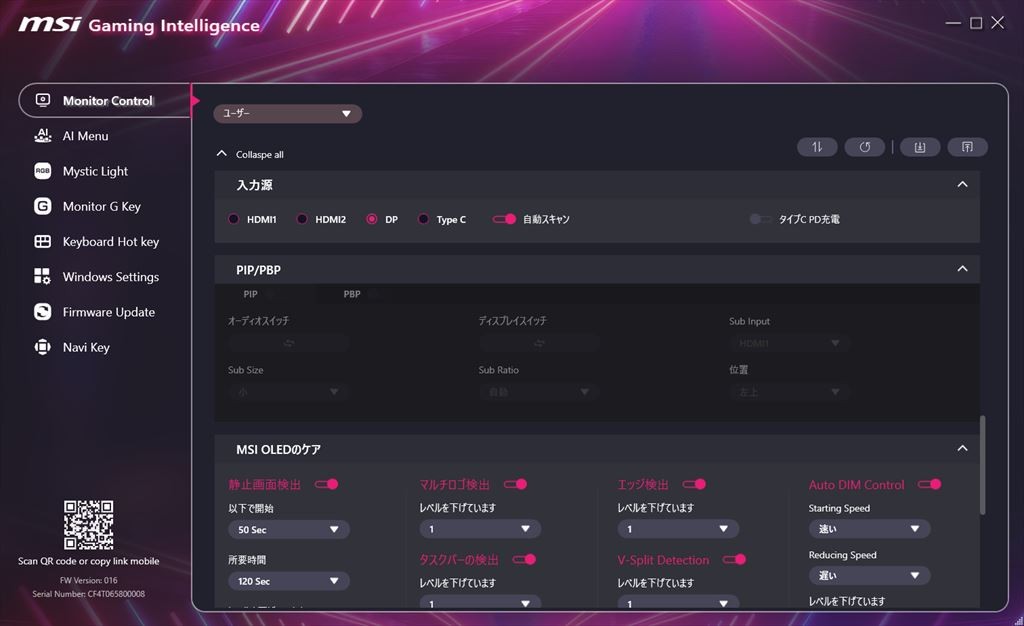Select the DP input radio button
The image size is (1024, 626).
click(x=372, y=219)
